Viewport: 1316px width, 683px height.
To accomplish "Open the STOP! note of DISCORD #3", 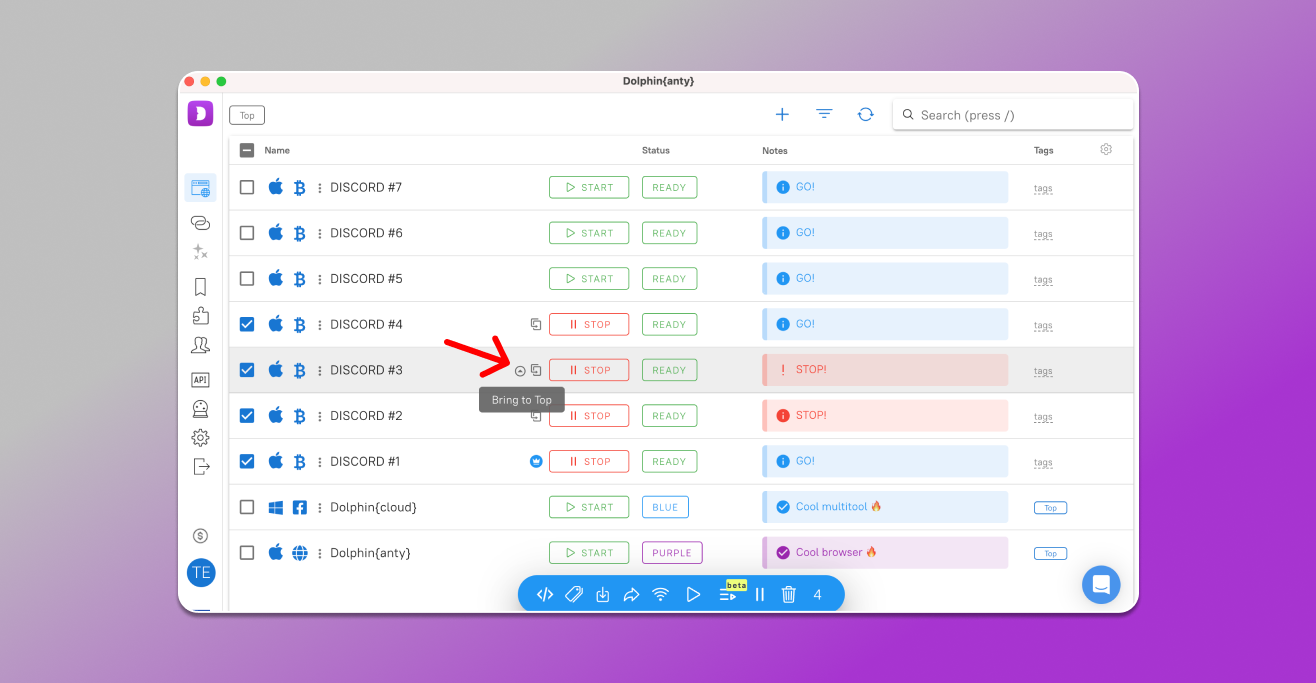I will [x=885, y=370].
